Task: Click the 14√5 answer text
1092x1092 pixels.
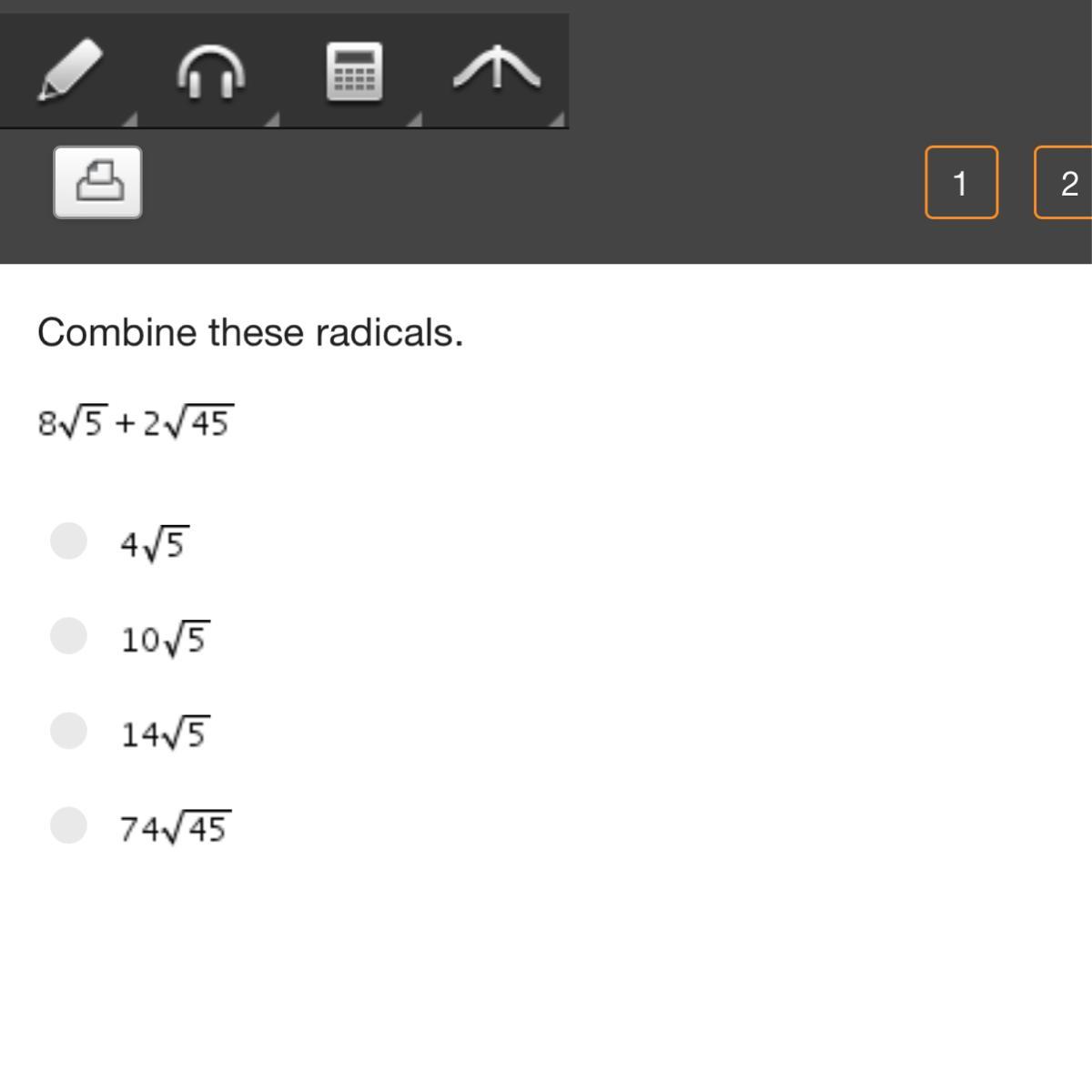Action: pyautogui.click(x=165, y=733)
